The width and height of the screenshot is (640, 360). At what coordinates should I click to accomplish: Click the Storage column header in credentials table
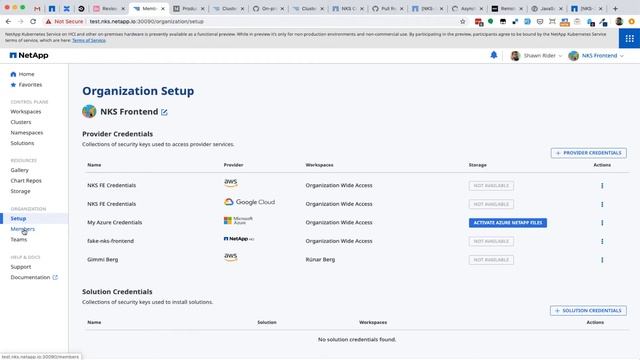point(478,165)
